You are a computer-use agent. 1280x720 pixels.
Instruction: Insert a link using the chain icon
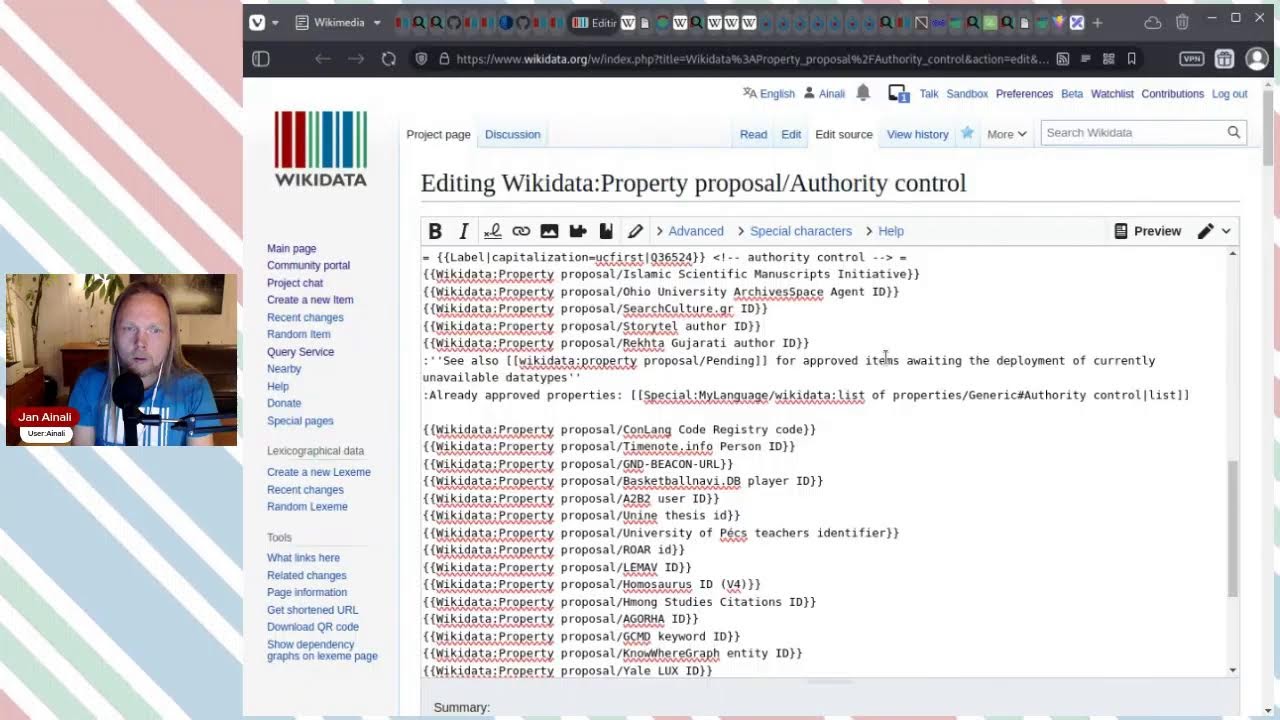[521, 231]
